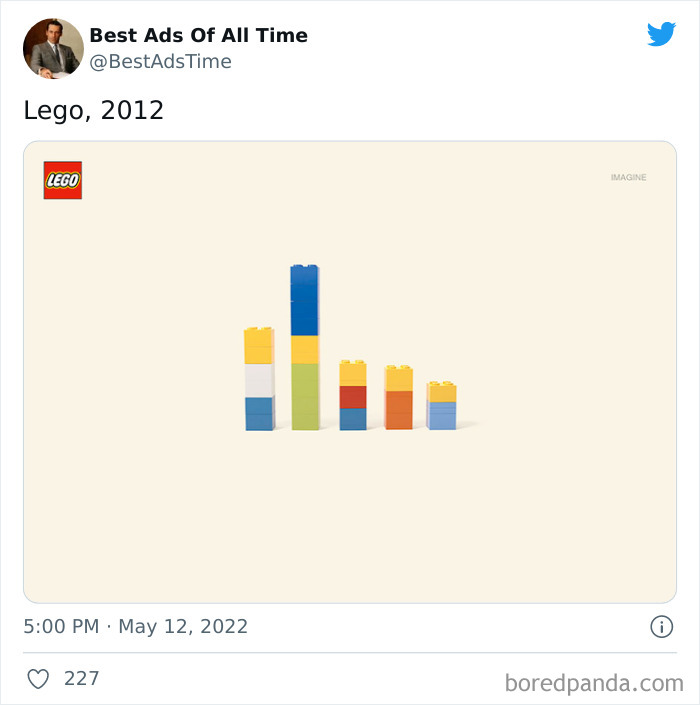Open the Best Ads profile avatar

pyautogui.click(x=53, y=47)
